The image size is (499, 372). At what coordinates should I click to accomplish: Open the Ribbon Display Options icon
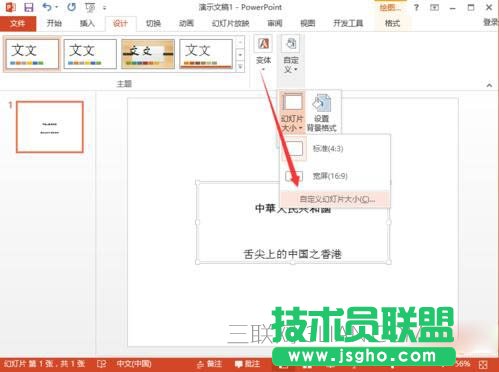434,7
